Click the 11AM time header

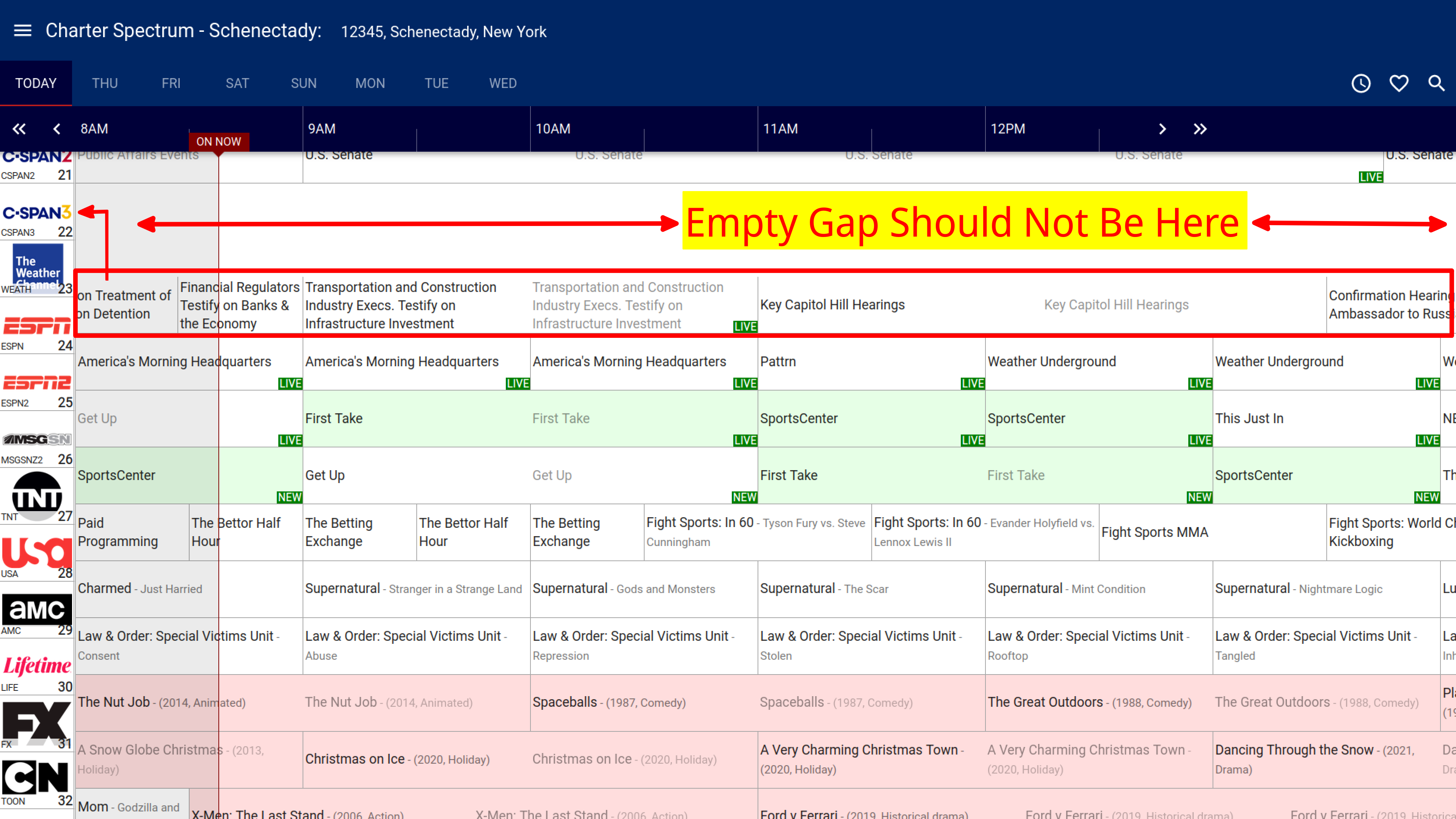click(x=780, y=129)
